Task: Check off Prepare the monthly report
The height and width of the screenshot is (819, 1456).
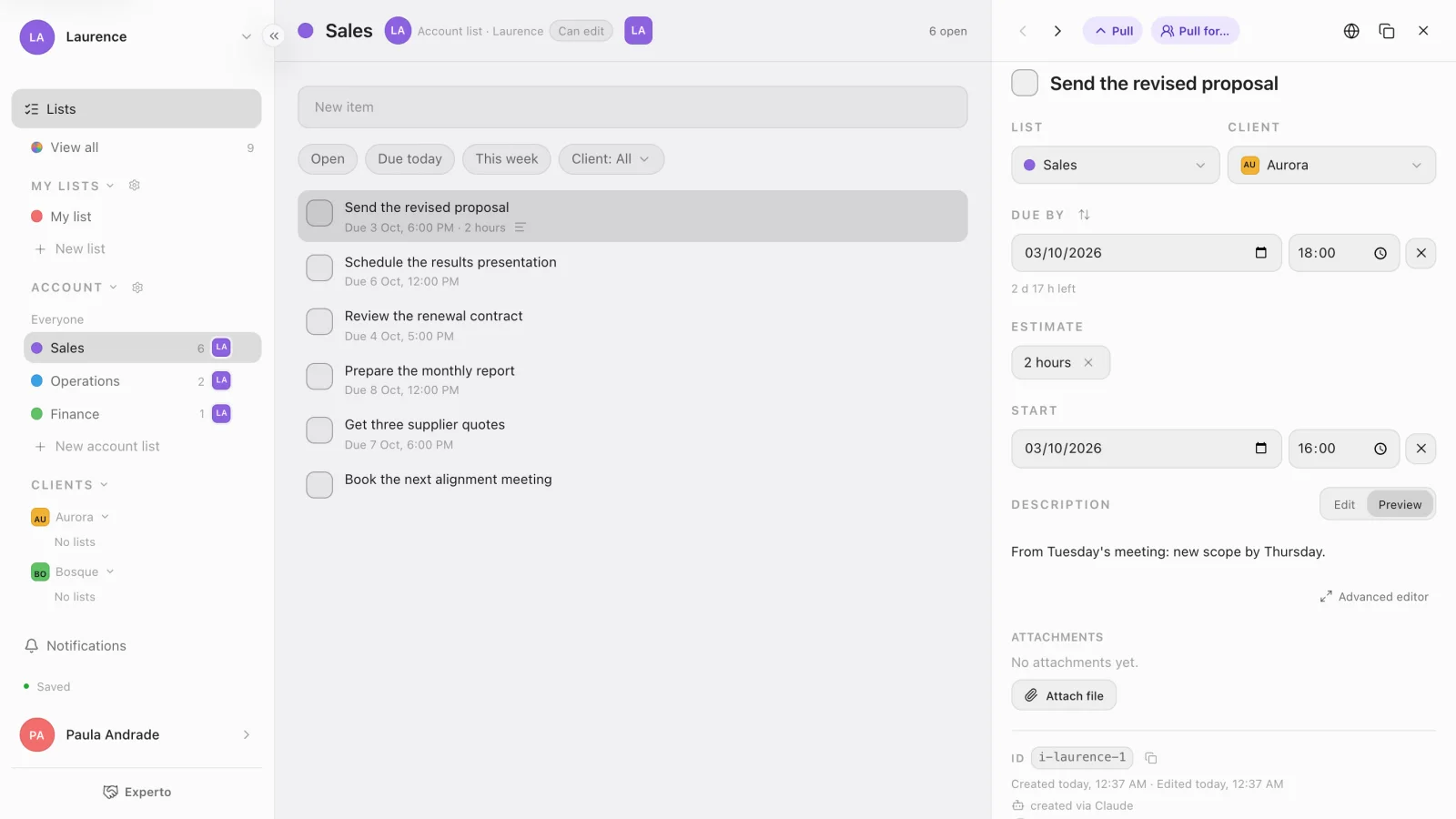Action: 319,376
